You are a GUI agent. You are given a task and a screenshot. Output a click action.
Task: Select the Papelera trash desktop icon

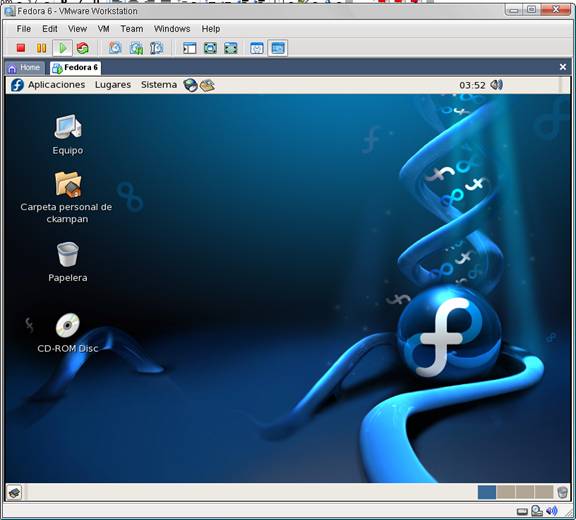(68, 262)
